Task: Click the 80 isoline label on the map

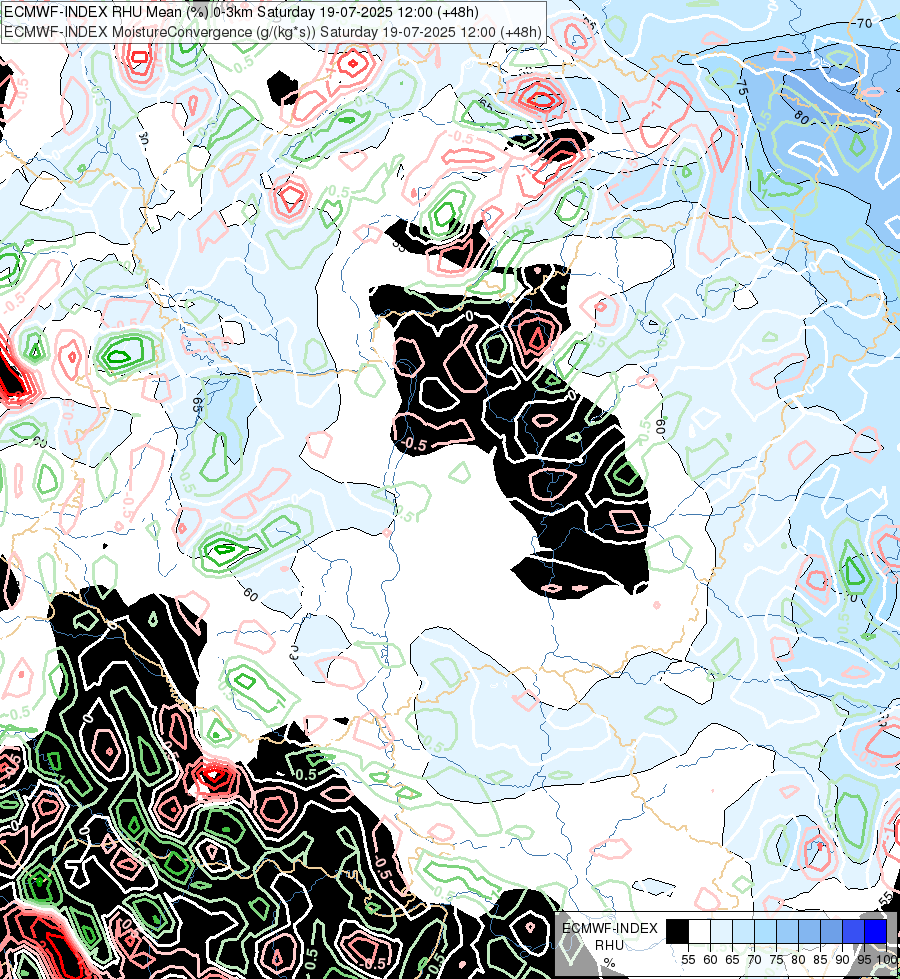Action: pyautogui.click(x=802, y=117)
